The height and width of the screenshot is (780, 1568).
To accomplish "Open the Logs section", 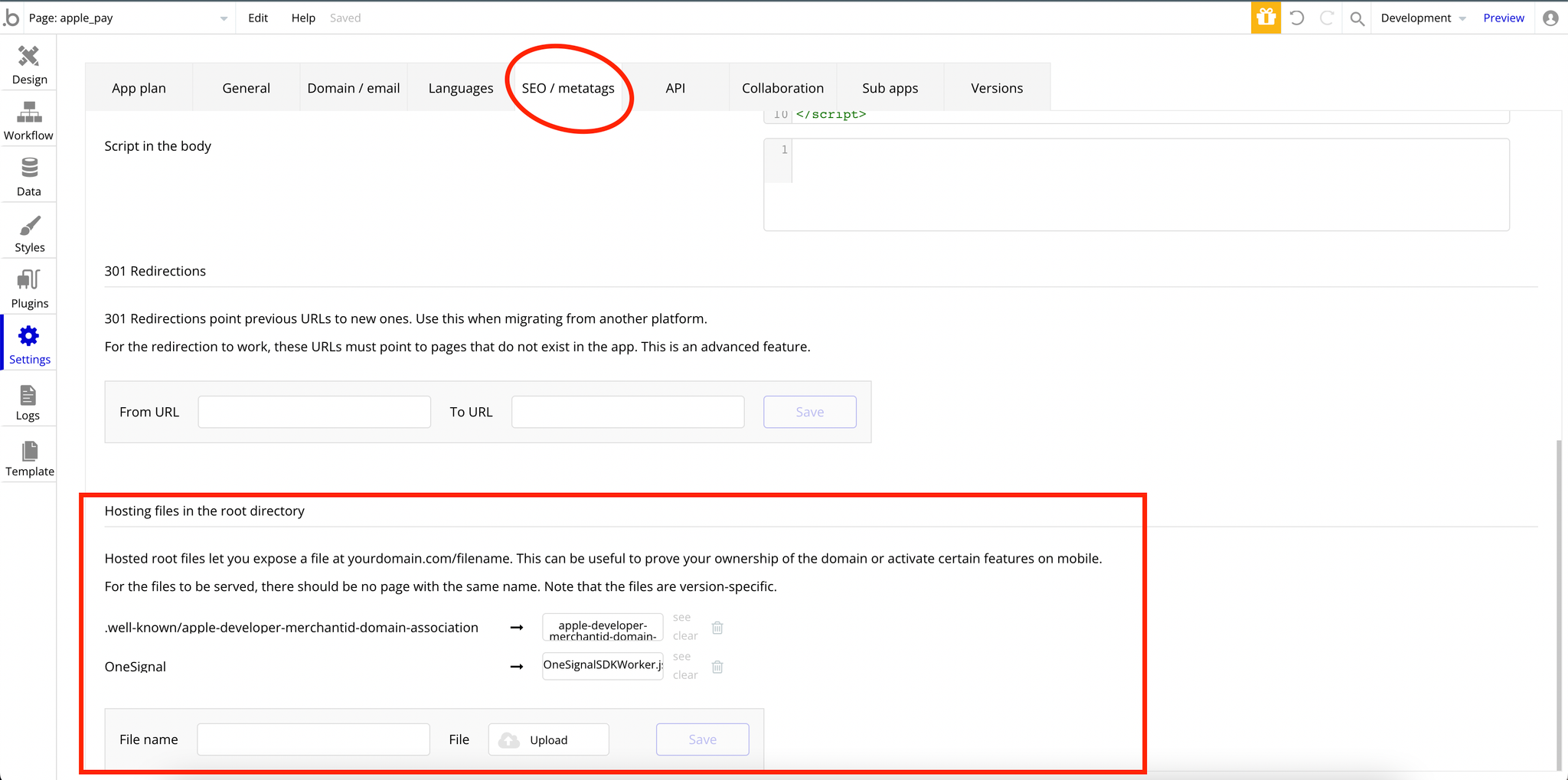I will pyautogui.click(x=29, y=401).
